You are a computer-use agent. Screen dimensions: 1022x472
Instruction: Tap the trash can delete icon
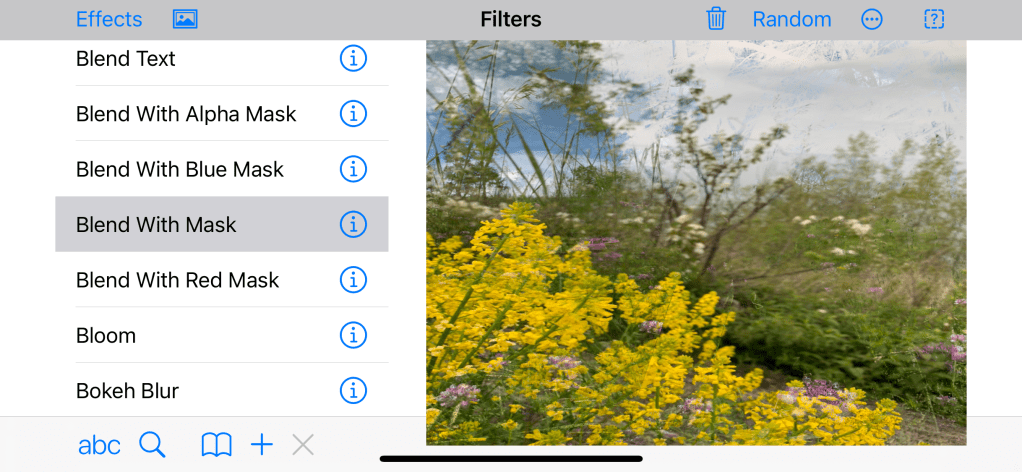pos(716,19)
